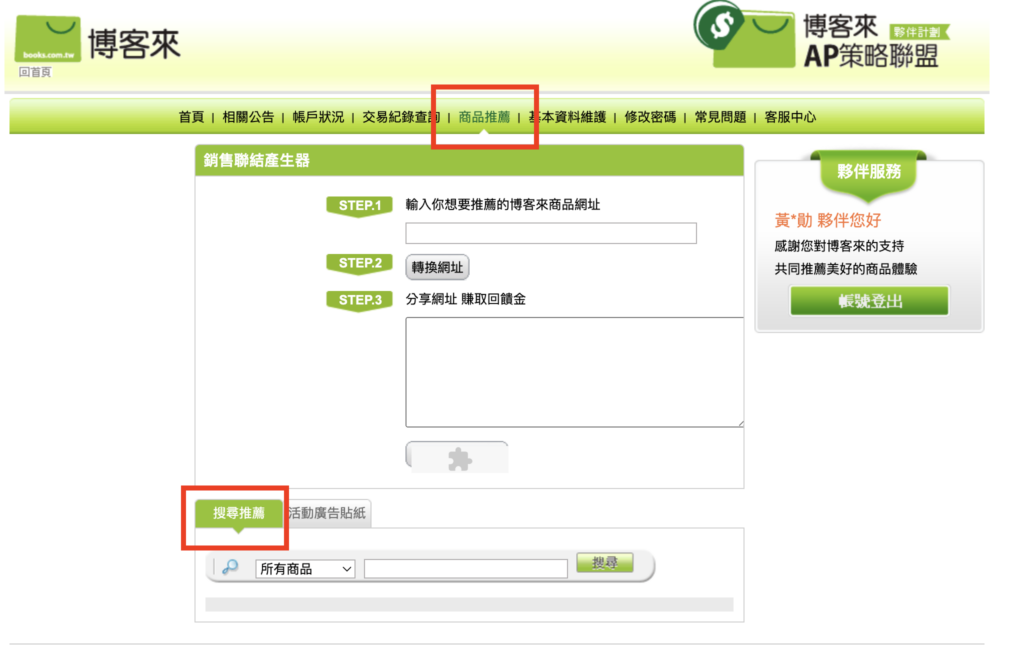Image resolution: width=1024 pixels, height=658 pixels.
Task: Click inside the Step 3 share URL text area
Action: (573, 372)
